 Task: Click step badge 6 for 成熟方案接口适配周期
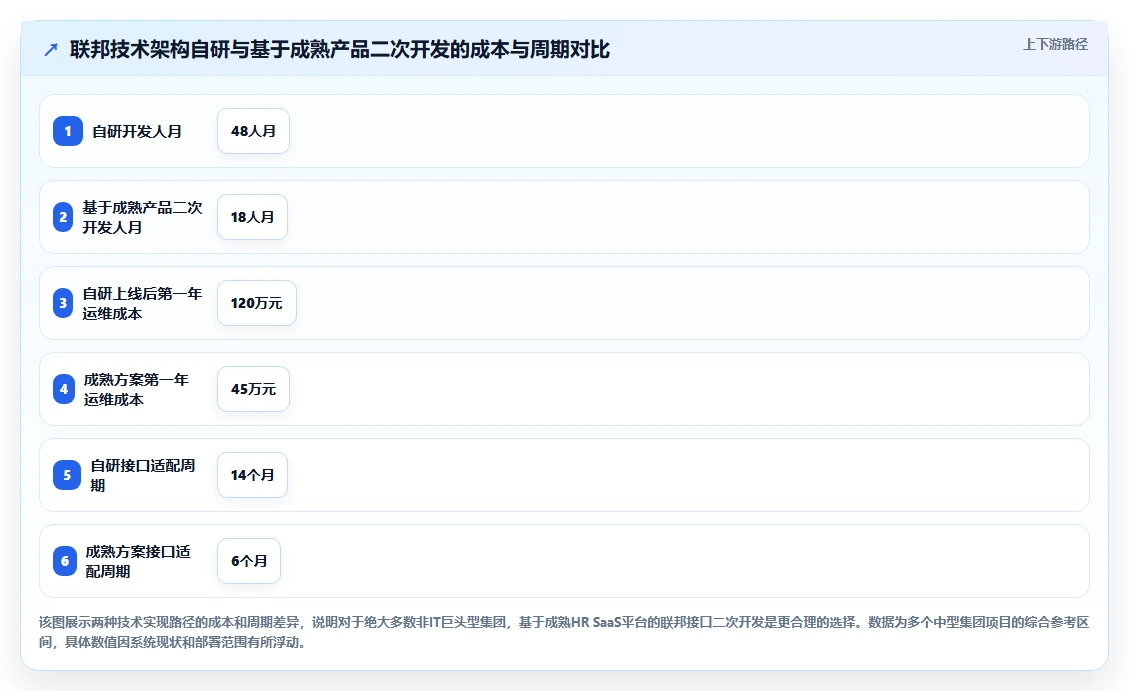tap(65, 561)
